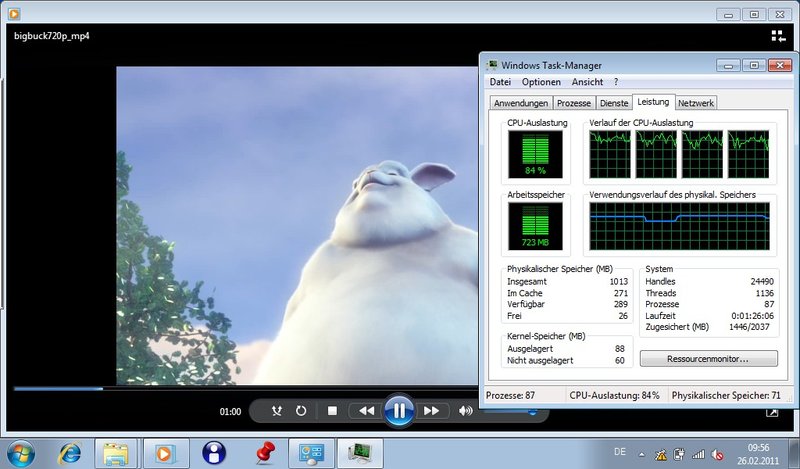800x469 pixels.
Task: Switch to the Dienste tab
Action: 614,103
